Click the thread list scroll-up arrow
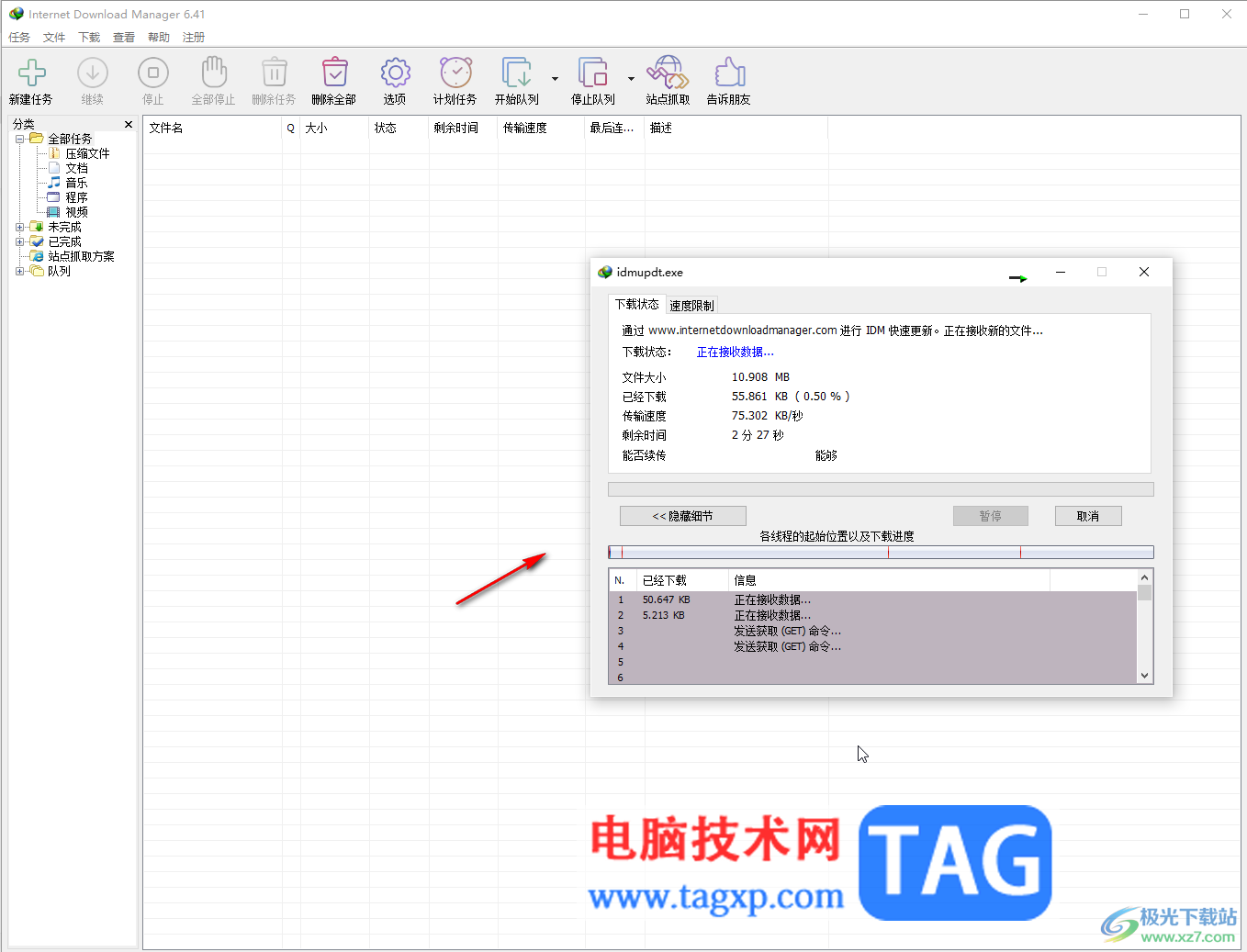The height and width of the screenshot is (952, 1247). (x=1144, y=577)
